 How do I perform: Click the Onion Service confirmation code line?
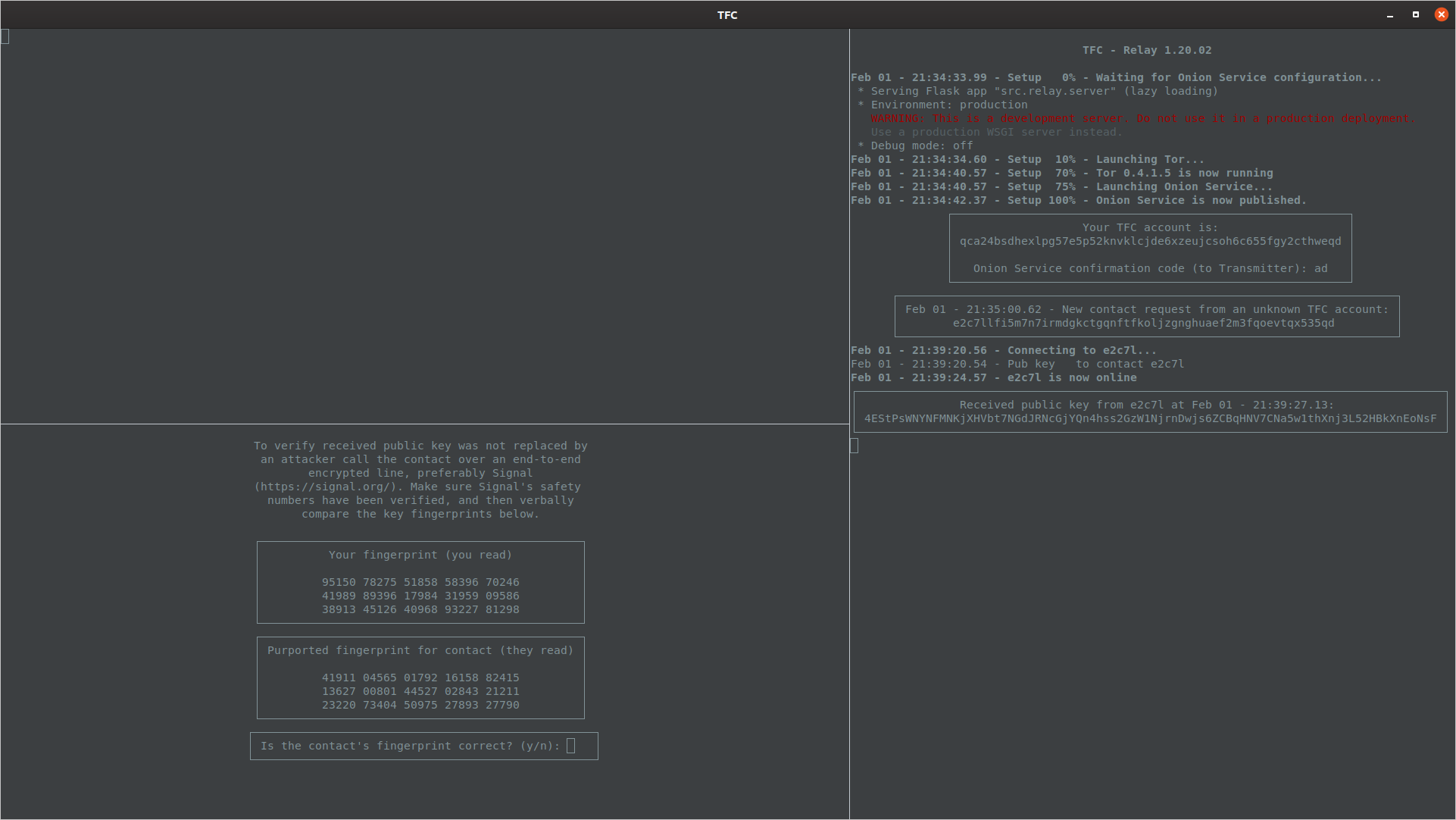(x=1150, y=268)
